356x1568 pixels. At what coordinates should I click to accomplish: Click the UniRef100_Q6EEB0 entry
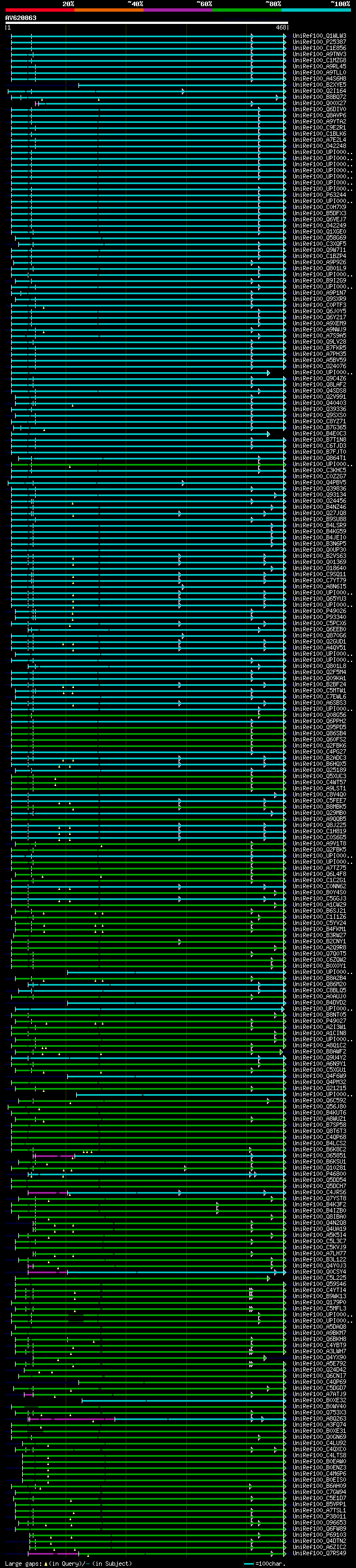(x=319, y=629)
